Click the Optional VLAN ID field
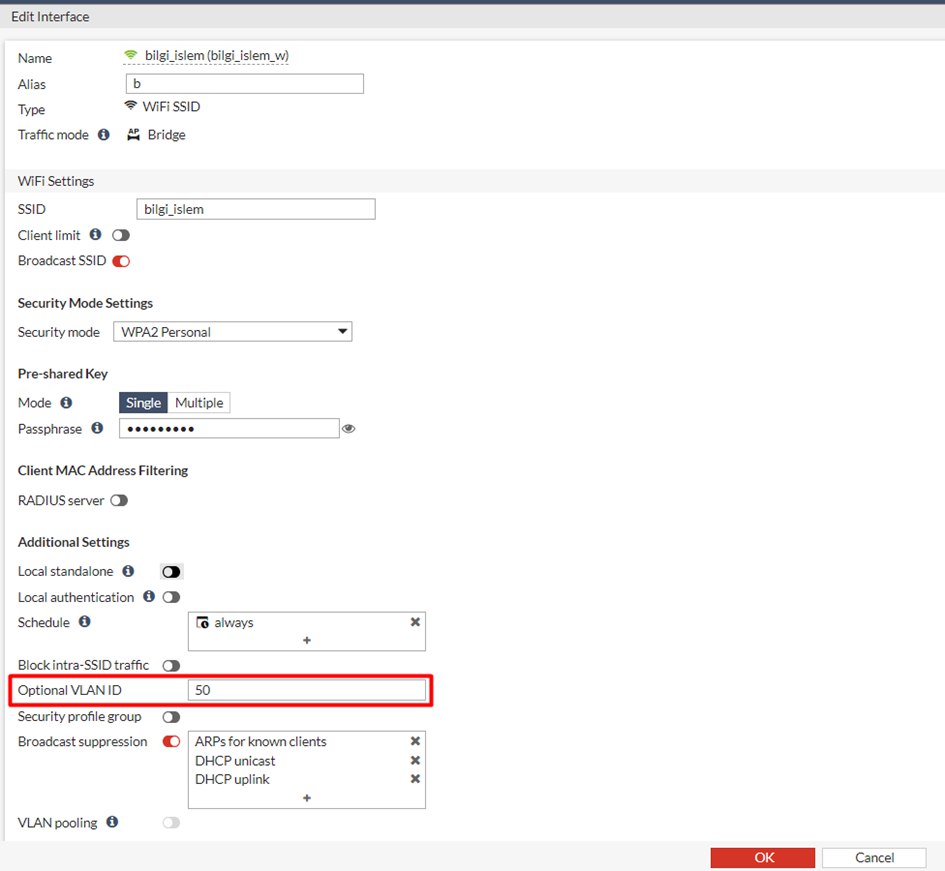 point(307,691)
